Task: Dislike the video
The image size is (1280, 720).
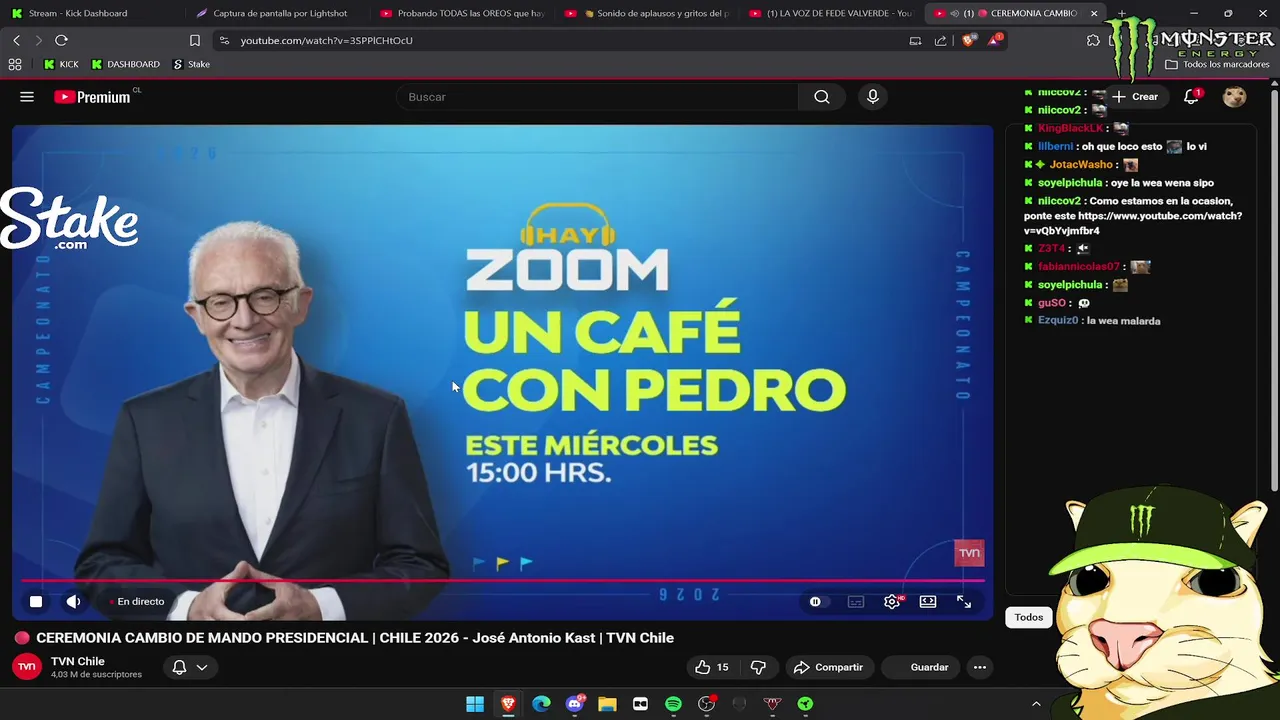Action: click(758, 667)
